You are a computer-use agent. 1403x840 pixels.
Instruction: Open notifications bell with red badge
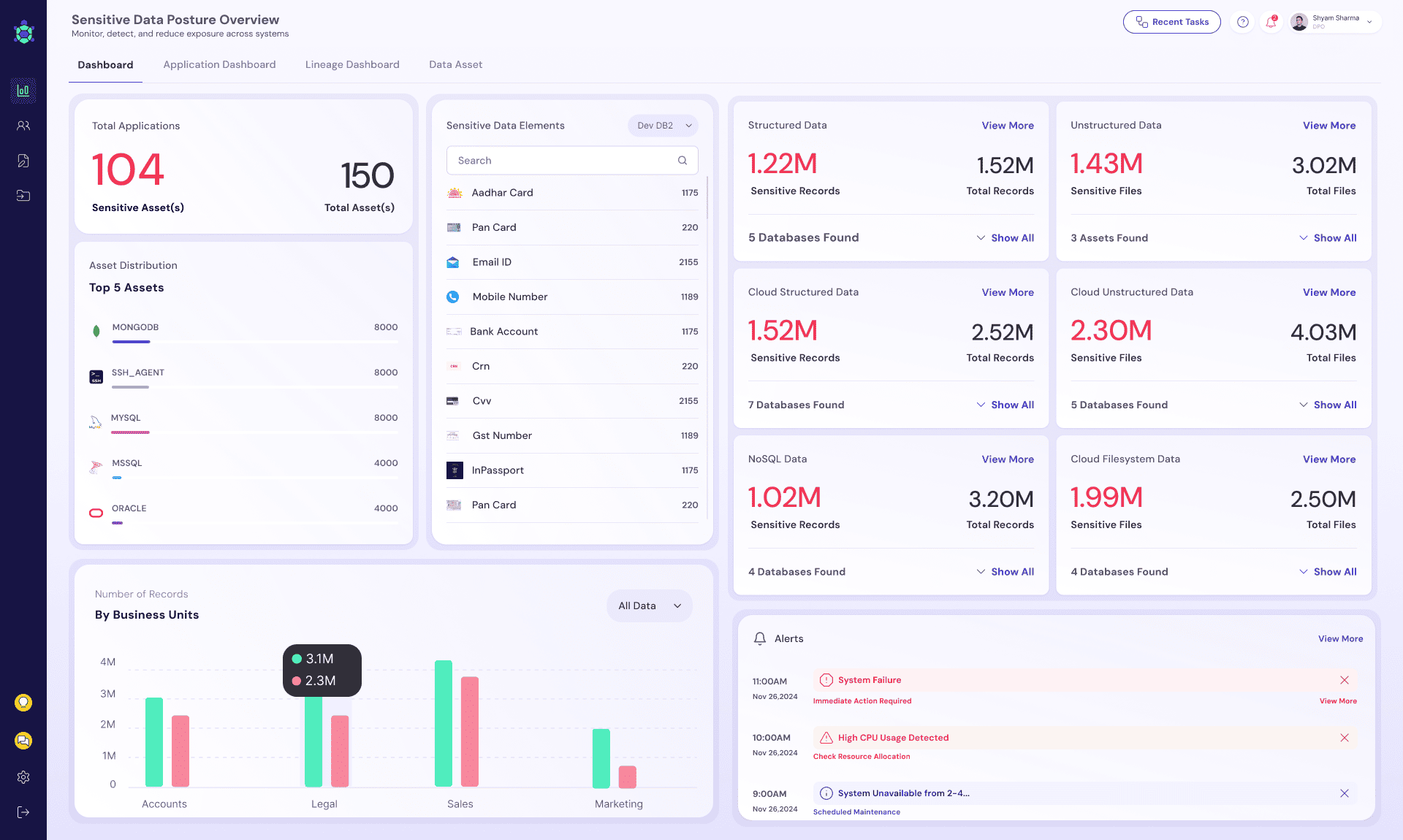1271,22
